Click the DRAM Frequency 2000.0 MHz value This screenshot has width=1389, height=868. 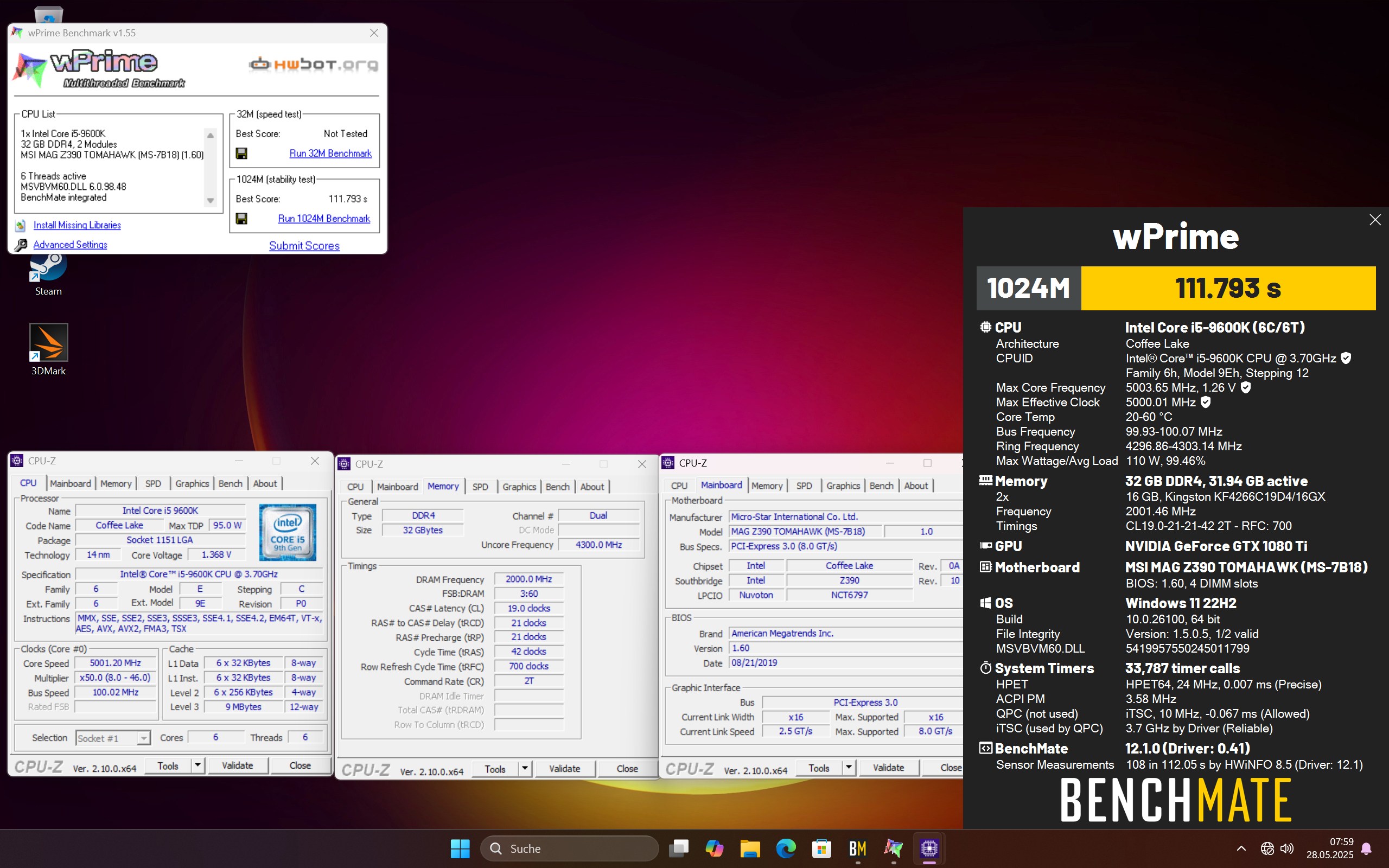tap(528, 579)
